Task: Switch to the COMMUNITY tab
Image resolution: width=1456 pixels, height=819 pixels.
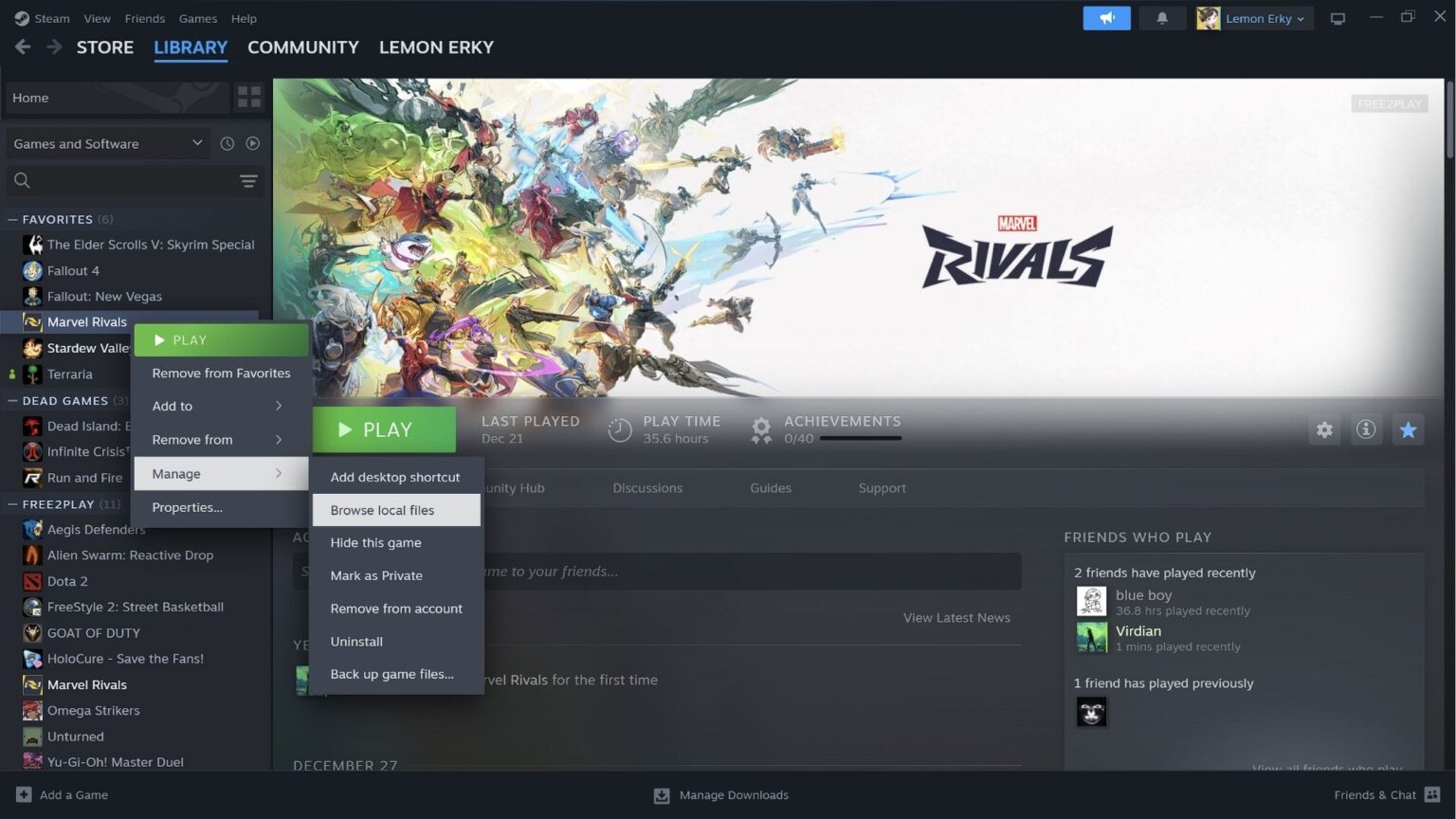Action: pyautogui.click(x=302, y=46)
